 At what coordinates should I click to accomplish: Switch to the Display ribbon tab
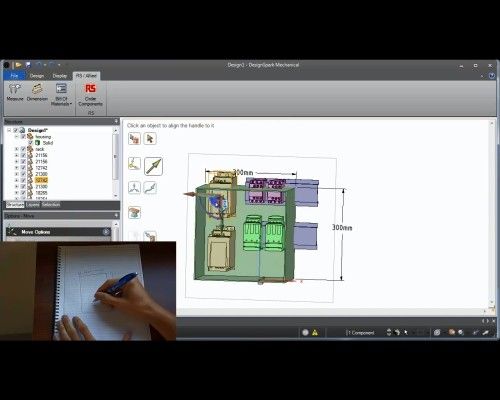pos(60,76)
